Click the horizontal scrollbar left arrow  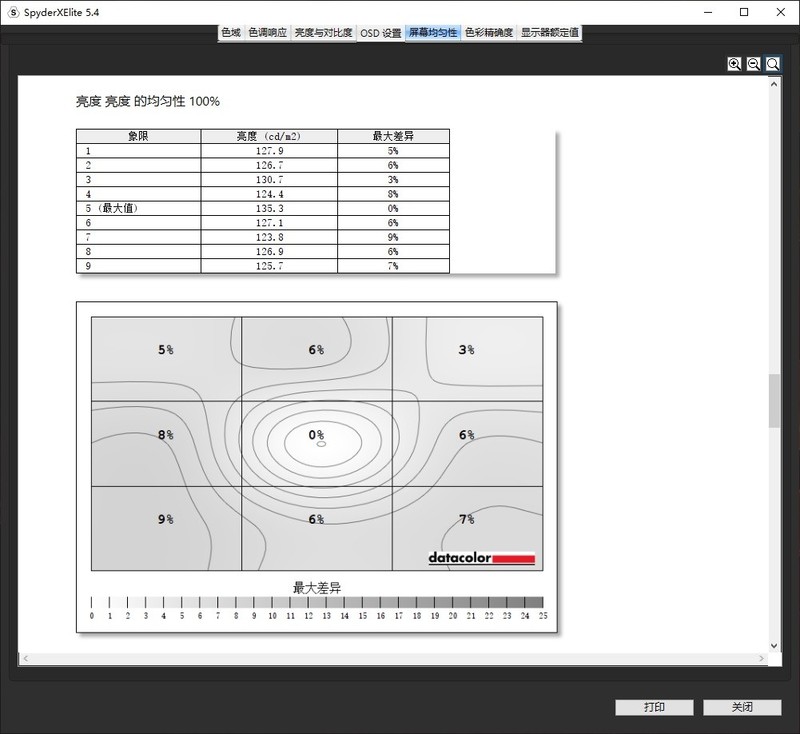point(26,659)
